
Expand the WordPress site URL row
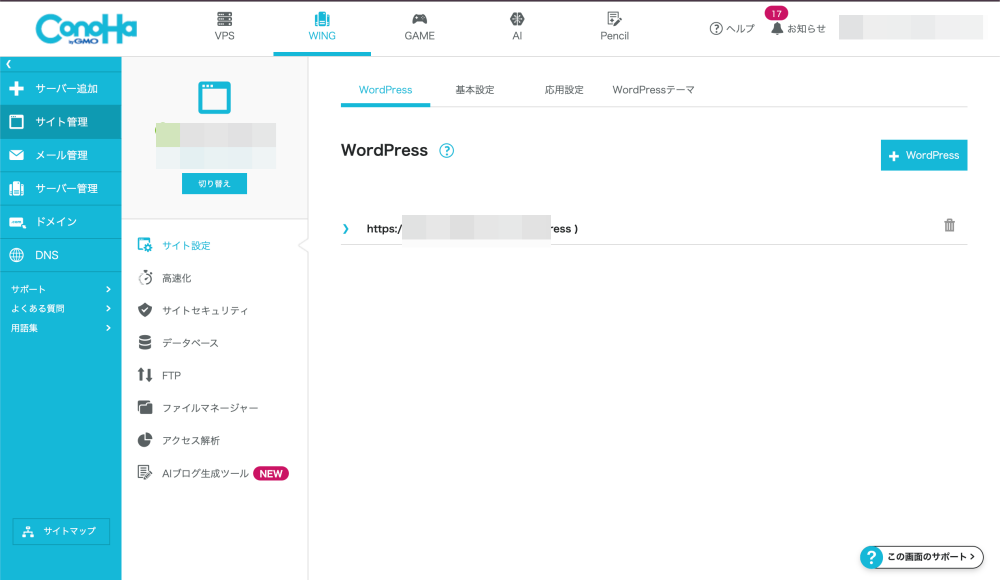pos(346,229)
